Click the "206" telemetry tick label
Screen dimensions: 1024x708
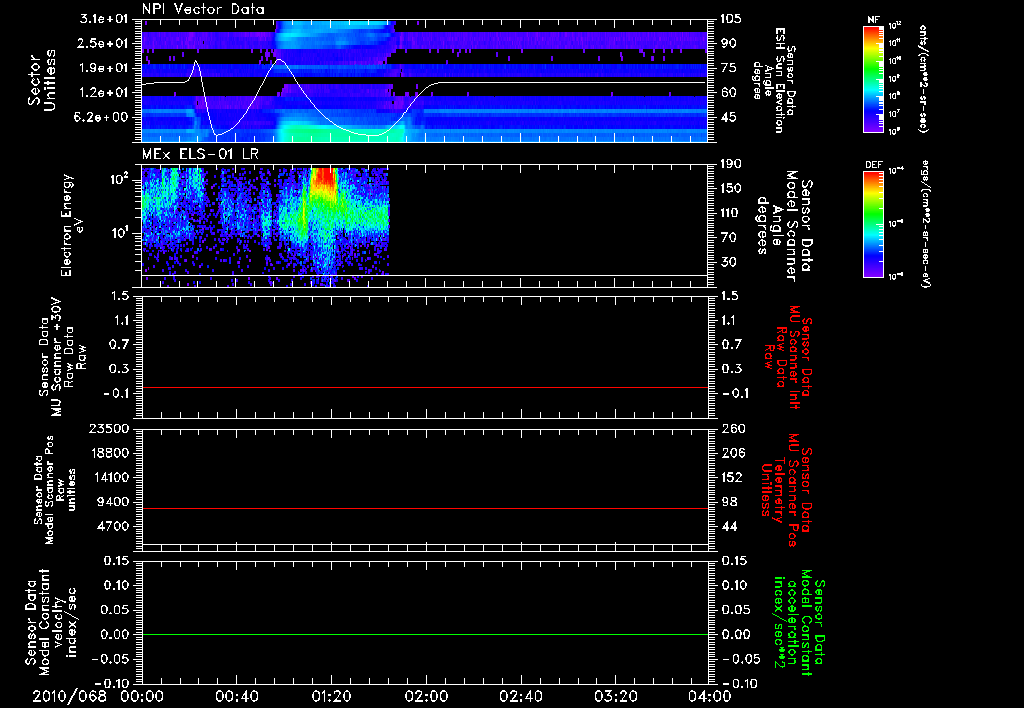click(x=731, y=453)
